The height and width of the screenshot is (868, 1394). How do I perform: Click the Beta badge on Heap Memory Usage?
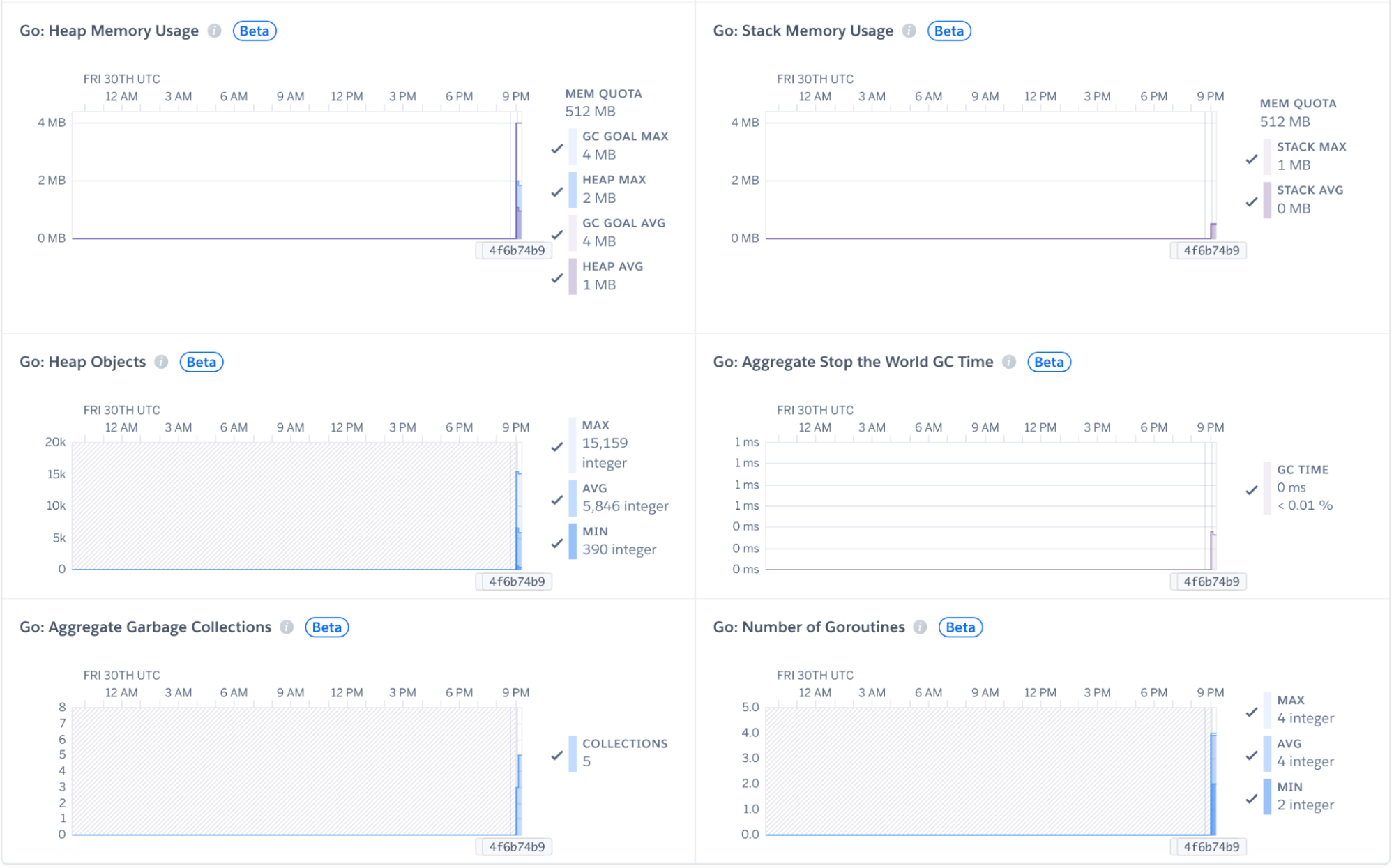pos(254,31)
